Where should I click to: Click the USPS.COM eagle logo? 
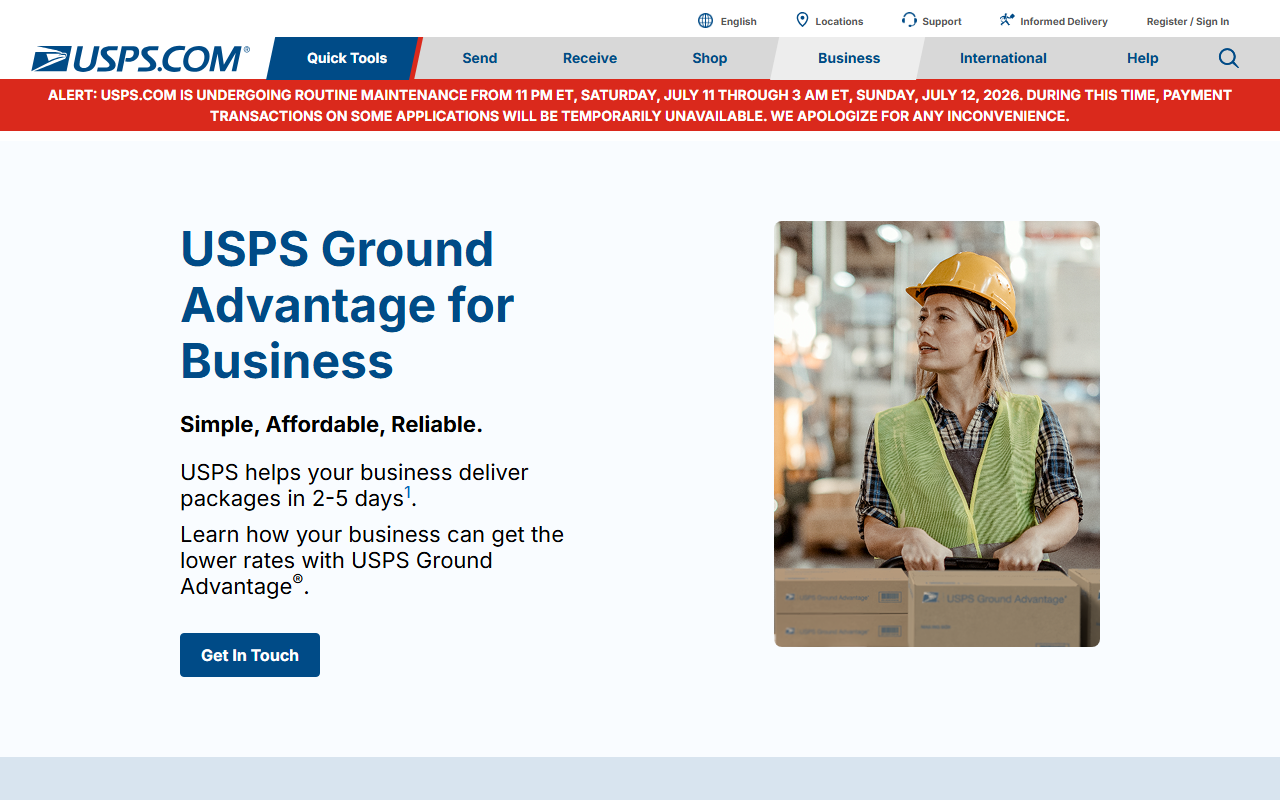140,59
